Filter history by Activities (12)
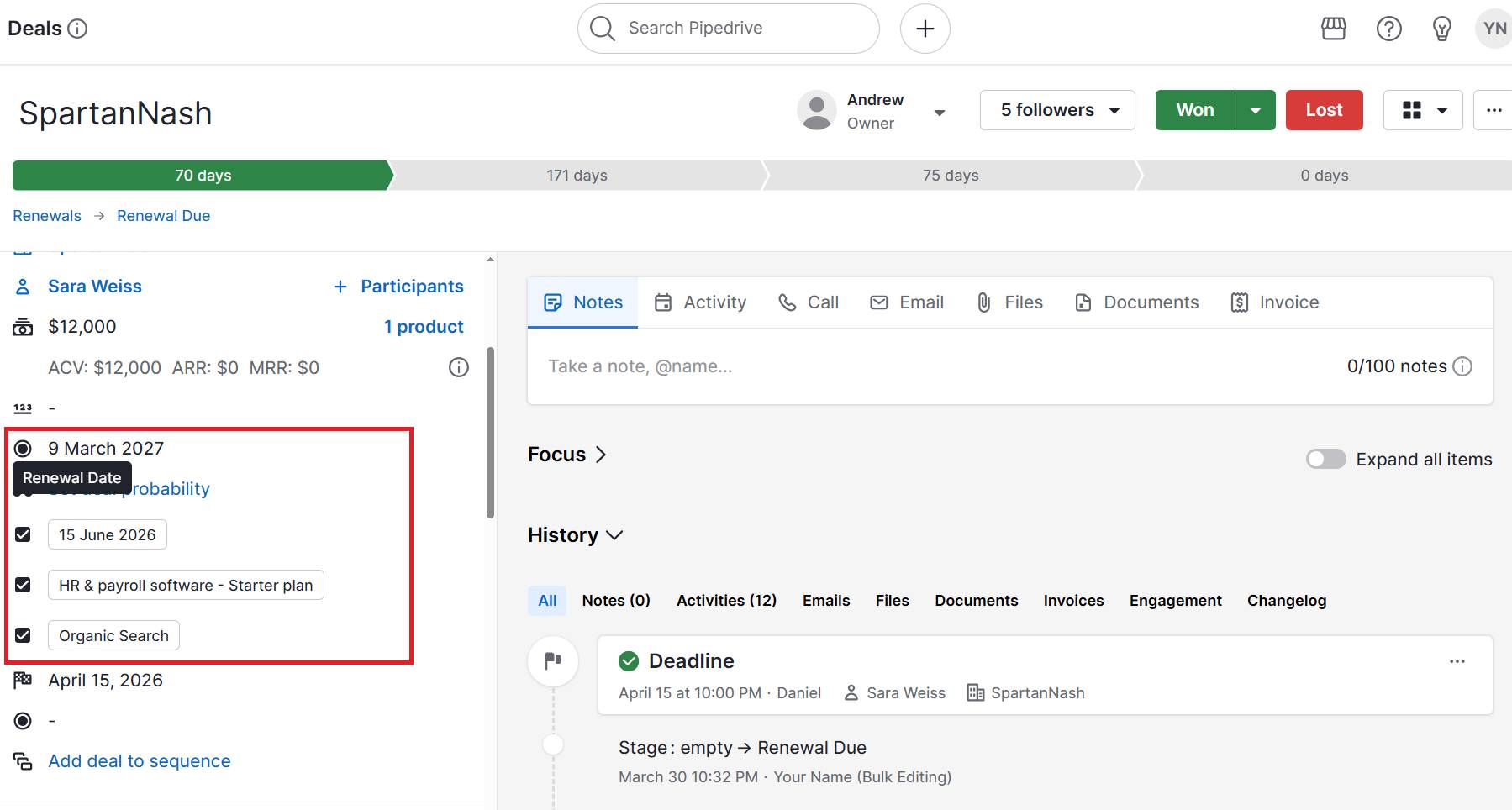1512x810 pixels. (x=726, y=601)
